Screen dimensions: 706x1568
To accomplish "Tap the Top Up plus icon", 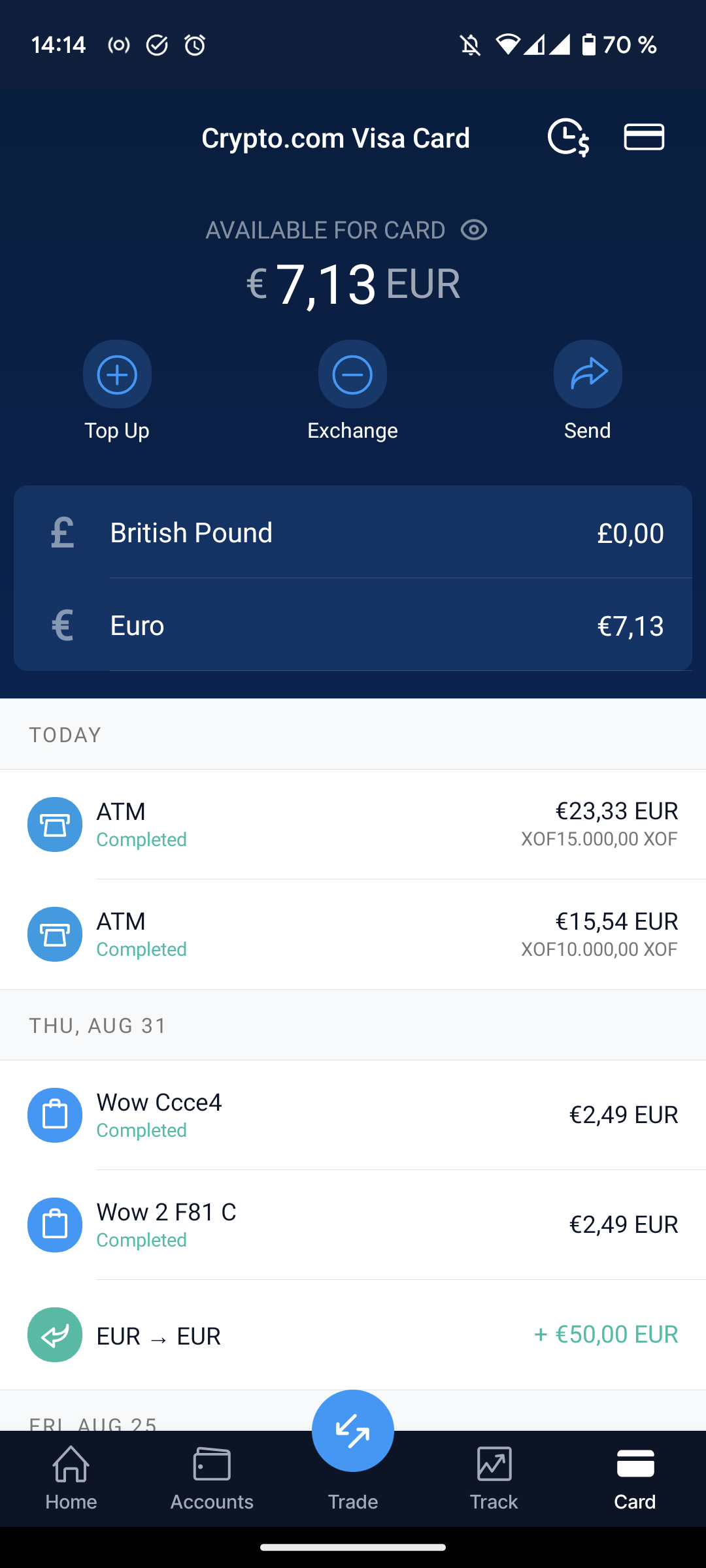I will (117, 374).
